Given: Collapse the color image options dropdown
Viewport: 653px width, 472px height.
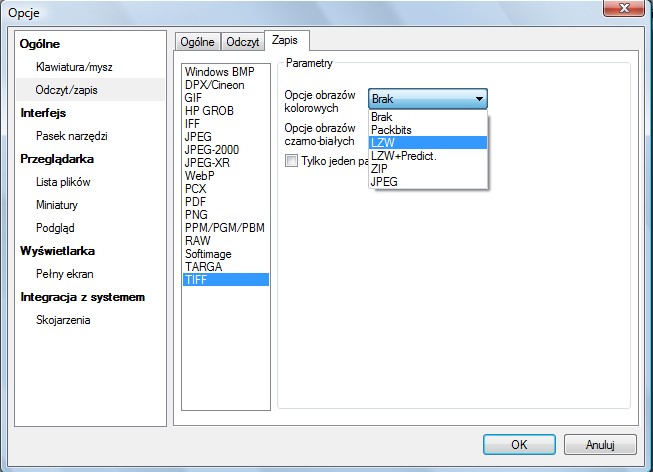Looking at the screenshot, I should (x=480, y=99).
